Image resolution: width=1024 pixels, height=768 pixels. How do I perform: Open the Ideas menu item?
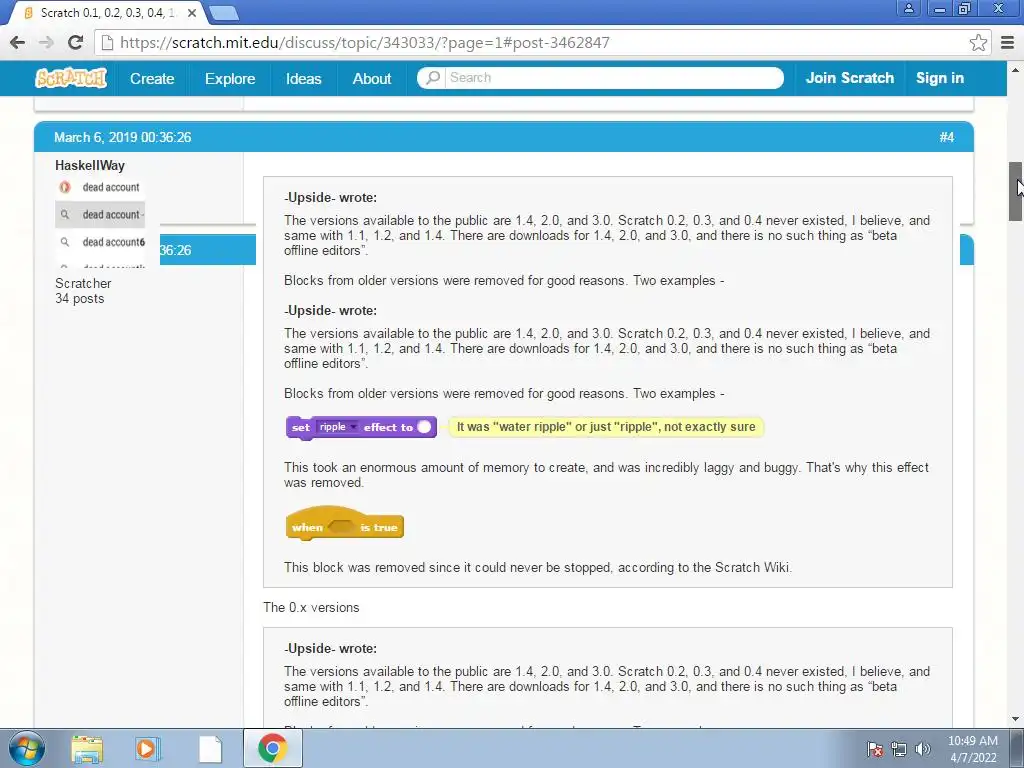coord(304,78)
